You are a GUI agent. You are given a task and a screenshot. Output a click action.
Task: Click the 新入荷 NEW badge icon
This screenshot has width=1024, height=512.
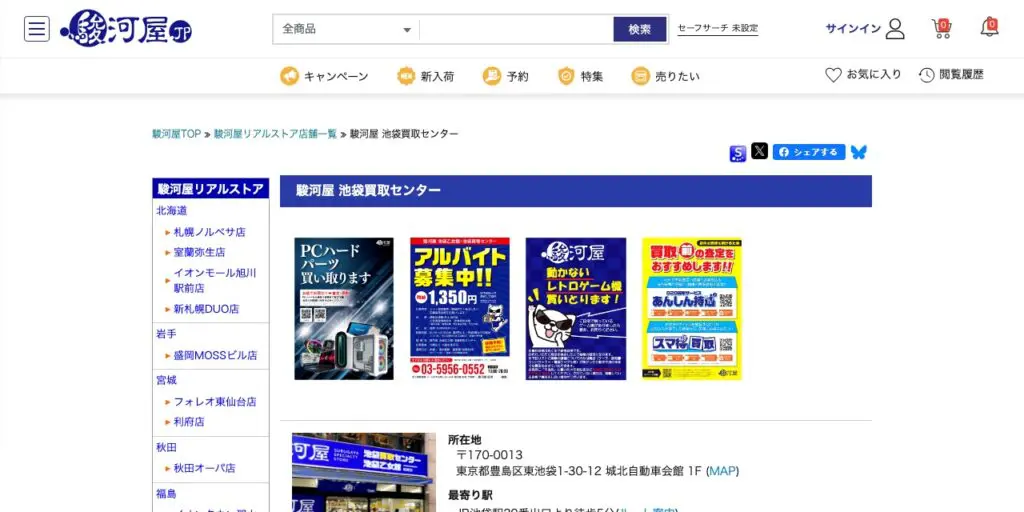click(x=406, y=76)
